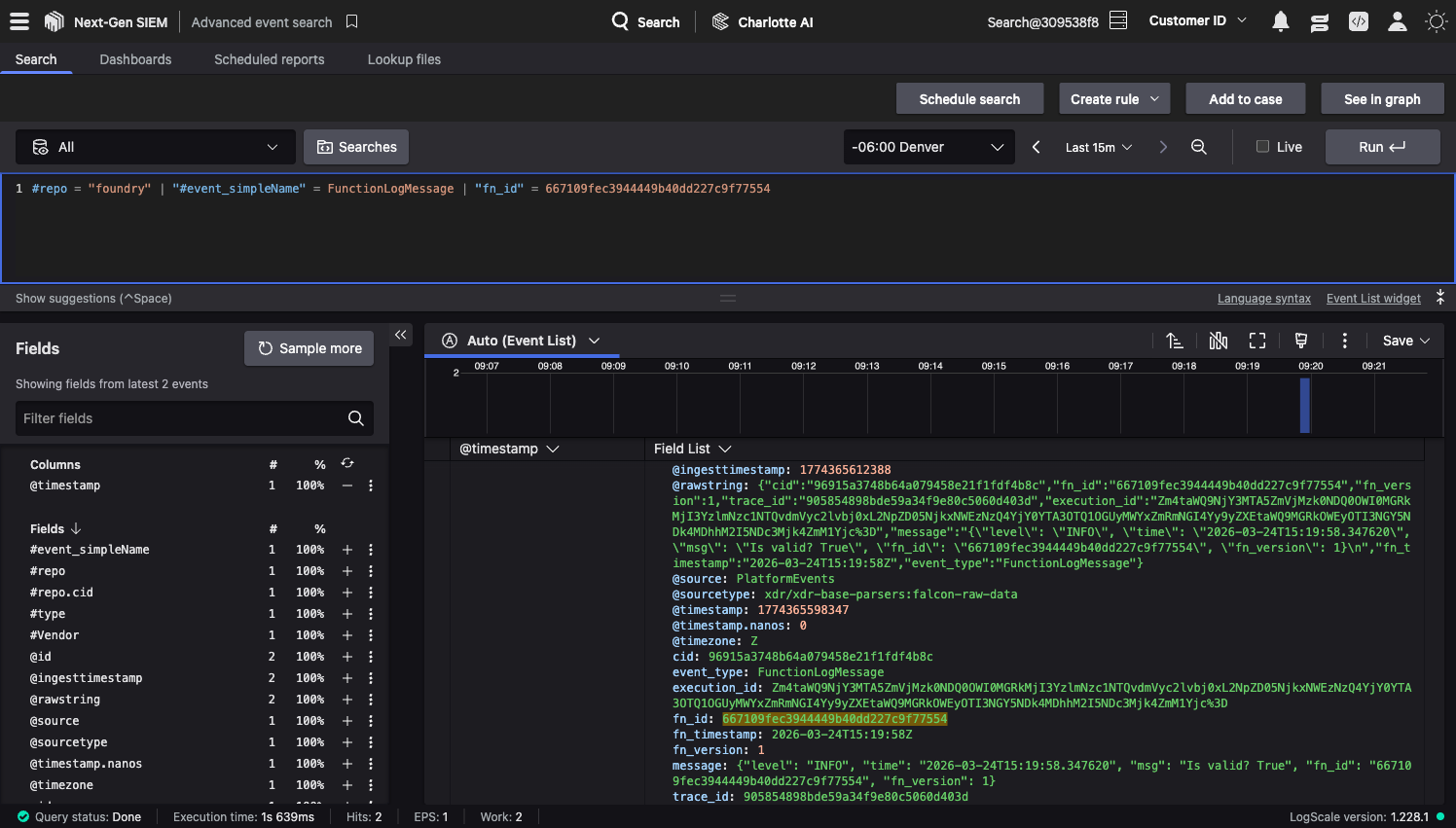Open the user profile icon

[x=1397, y=21]
